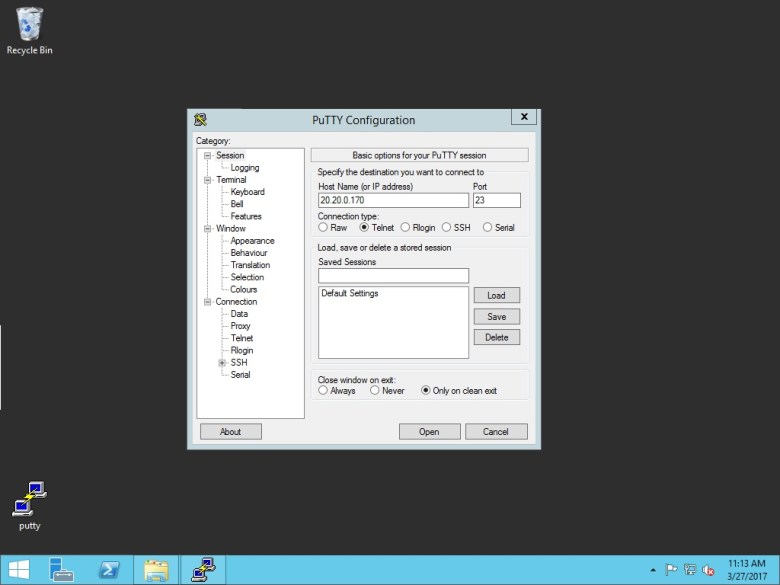Open the Colours settings category
The width and height of the screenshot is (780, 585).
tap(243, 290)
